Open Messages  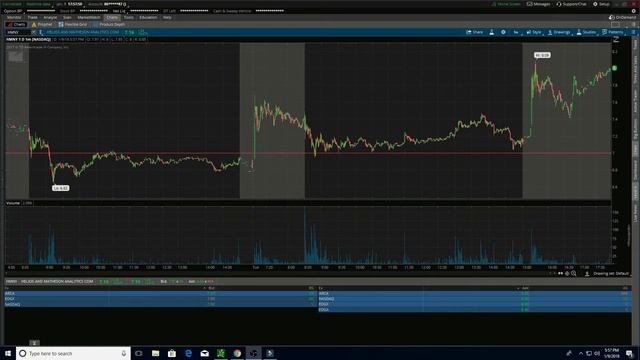pos(538,4)
